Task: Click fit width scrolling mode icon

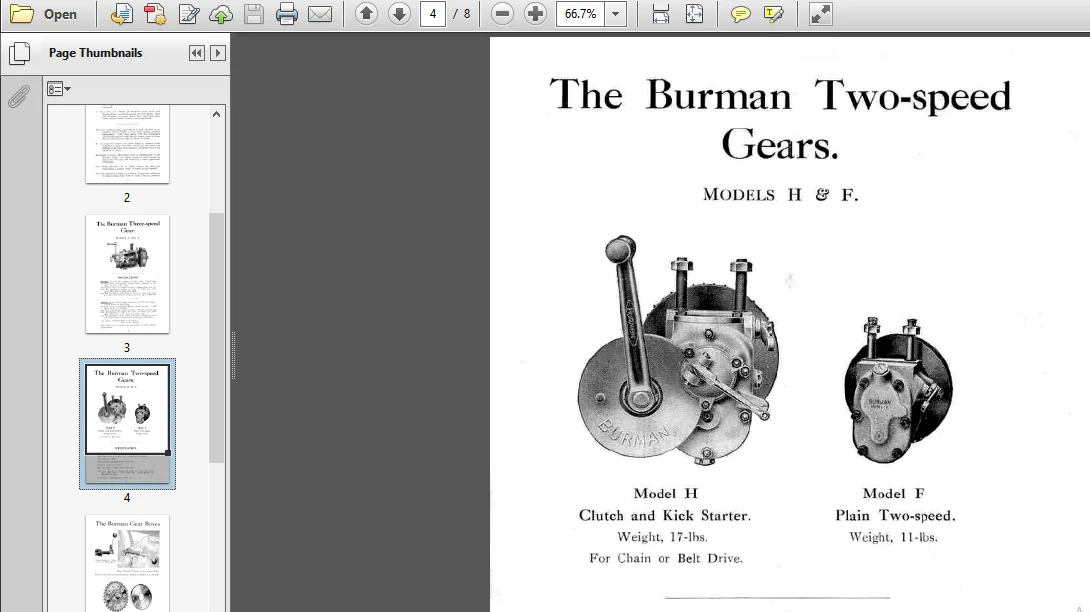Action: pyautogui.click(x=660, y=14)
